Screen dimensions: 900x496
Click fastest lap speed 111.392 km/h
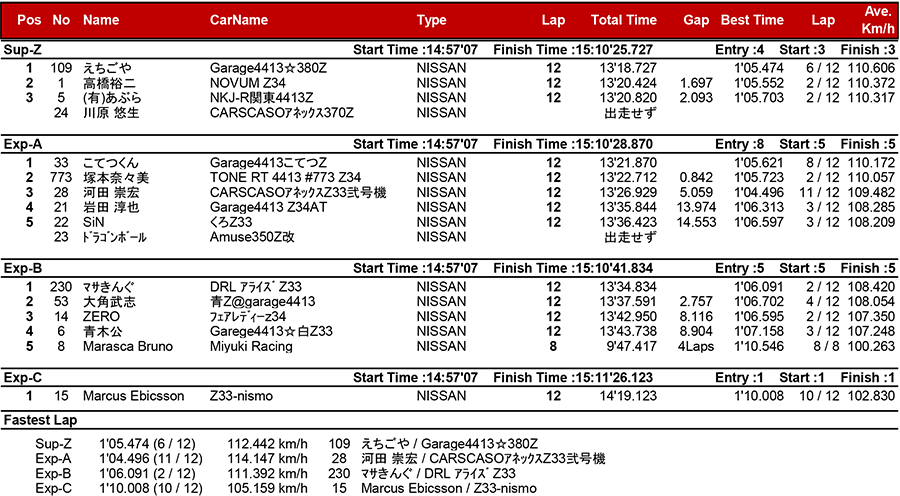pos(267,474)
